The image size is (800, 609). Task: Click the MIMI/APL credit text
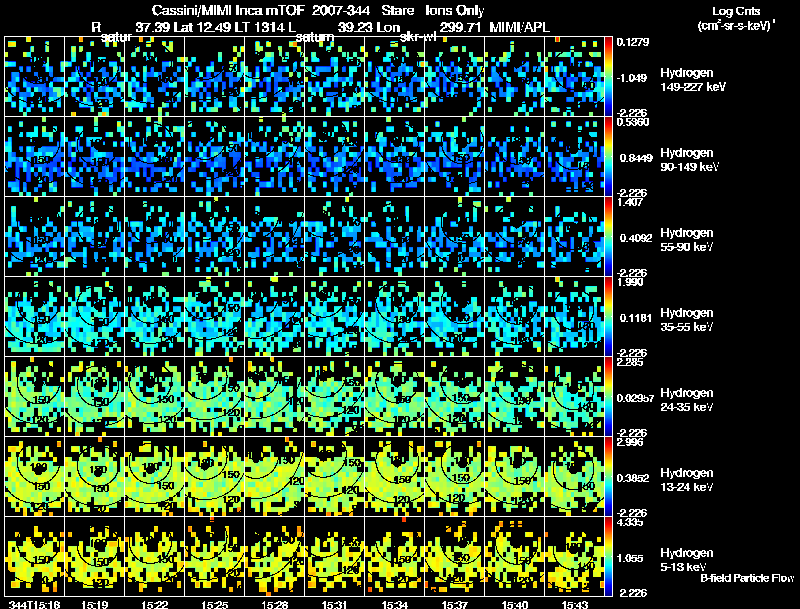click(520, 27)
